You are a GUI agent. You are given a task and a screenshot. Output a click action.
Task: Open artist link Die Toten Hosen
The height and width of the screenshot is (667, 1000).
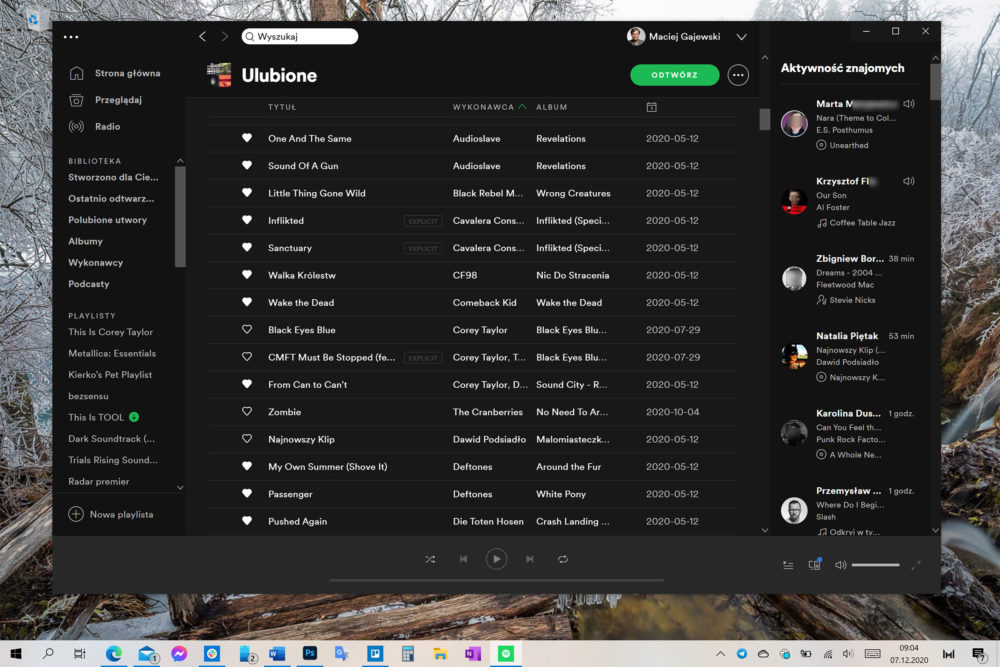pos(488,521)
